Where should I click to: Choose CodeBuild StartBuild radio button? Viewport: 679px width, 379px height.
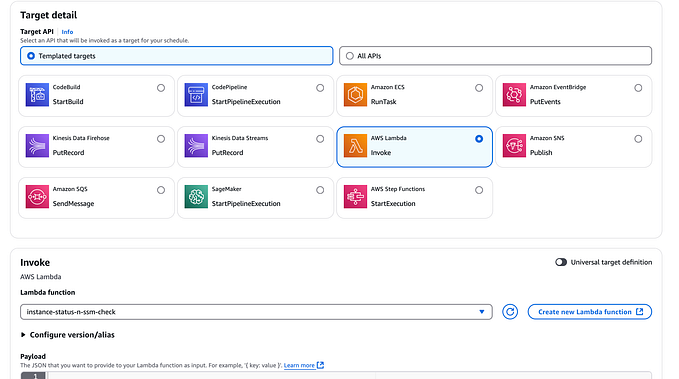[161, 88]
